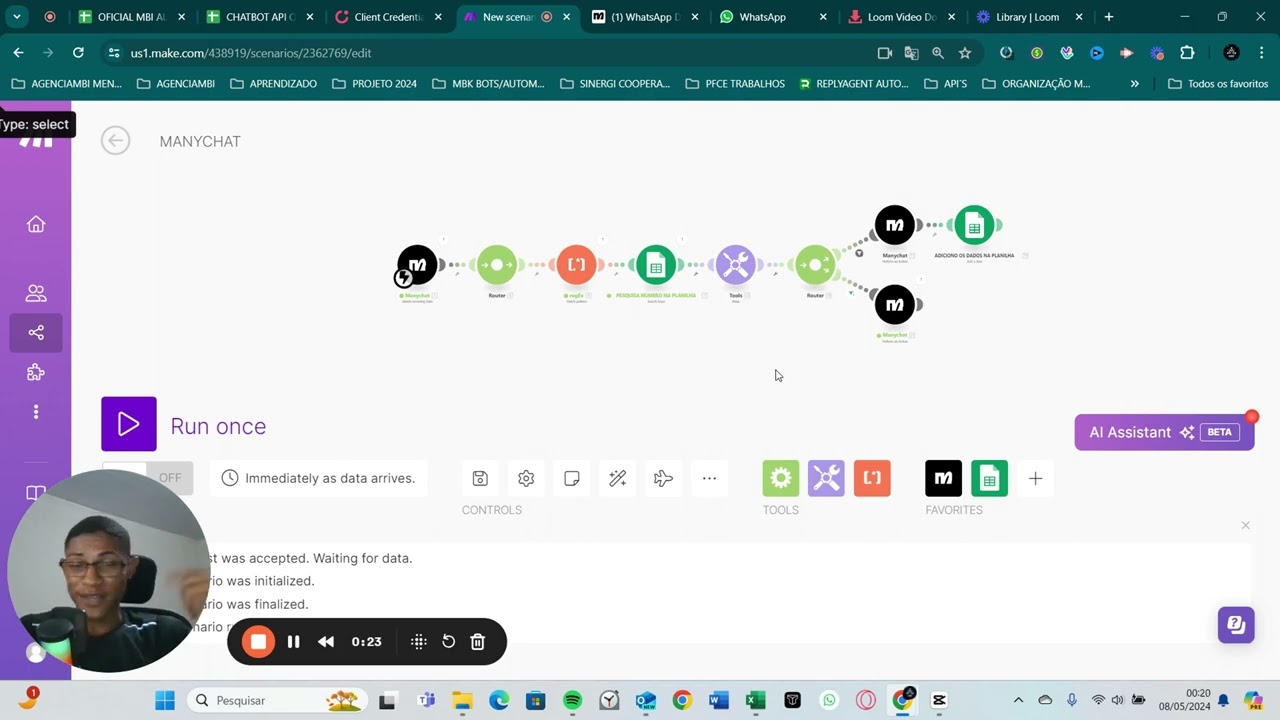The height and width of the screenshot is (720, 1280).
Task: Open the PROJETO 2024 bookmarks folder
Action: [x=374, y=84]
